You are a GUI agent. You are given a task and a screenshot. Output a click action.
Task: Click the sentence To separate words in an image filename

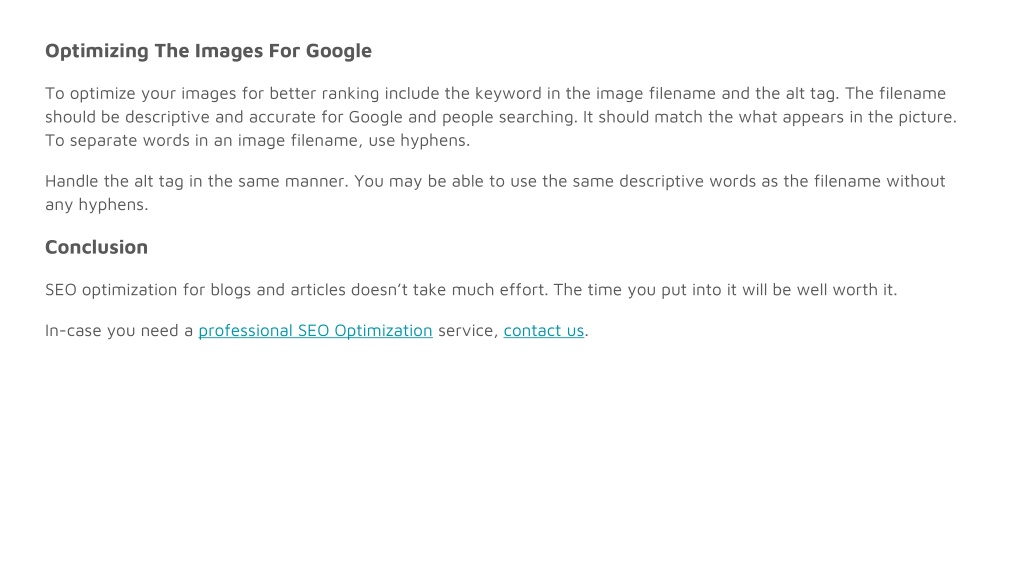pyautogui.click(x=257, y=140)
